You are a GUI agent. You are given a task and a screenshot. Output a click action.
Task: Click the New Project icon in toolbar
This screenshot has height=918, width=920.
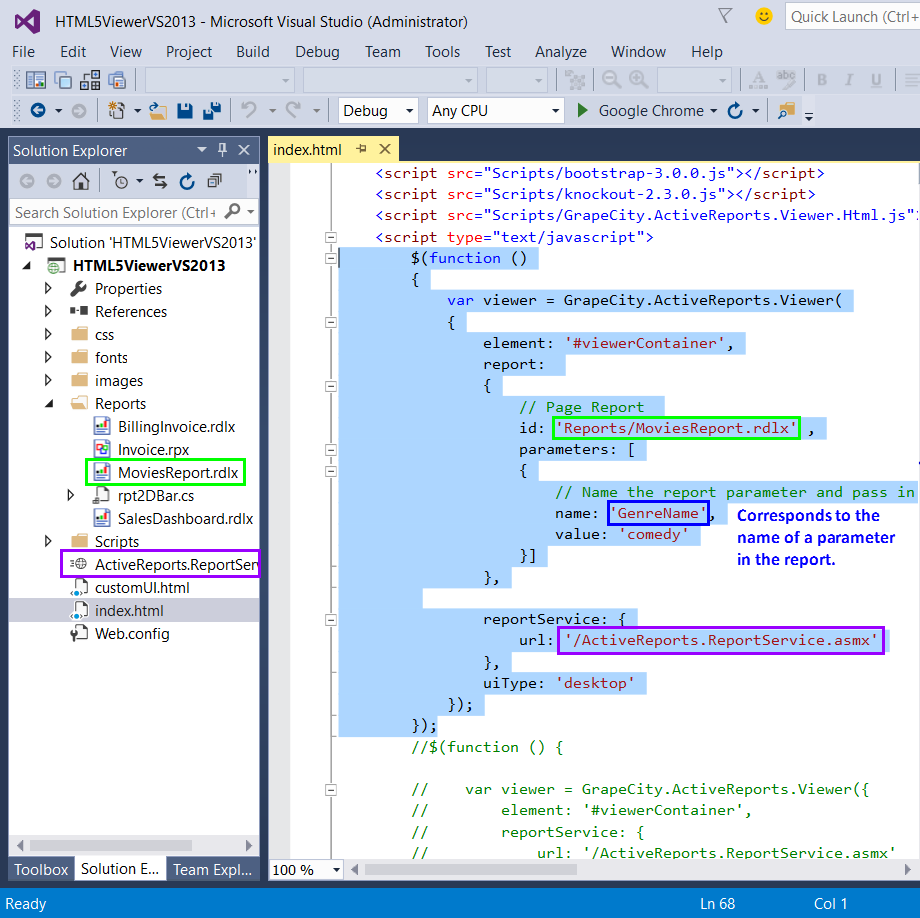[116, 110]
